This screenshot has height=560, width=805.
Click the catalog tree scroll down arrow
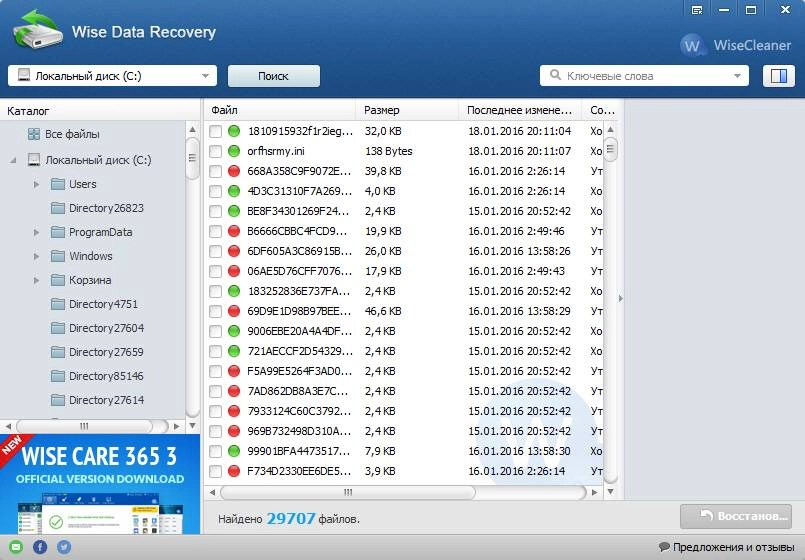click(x=193, y=426)
